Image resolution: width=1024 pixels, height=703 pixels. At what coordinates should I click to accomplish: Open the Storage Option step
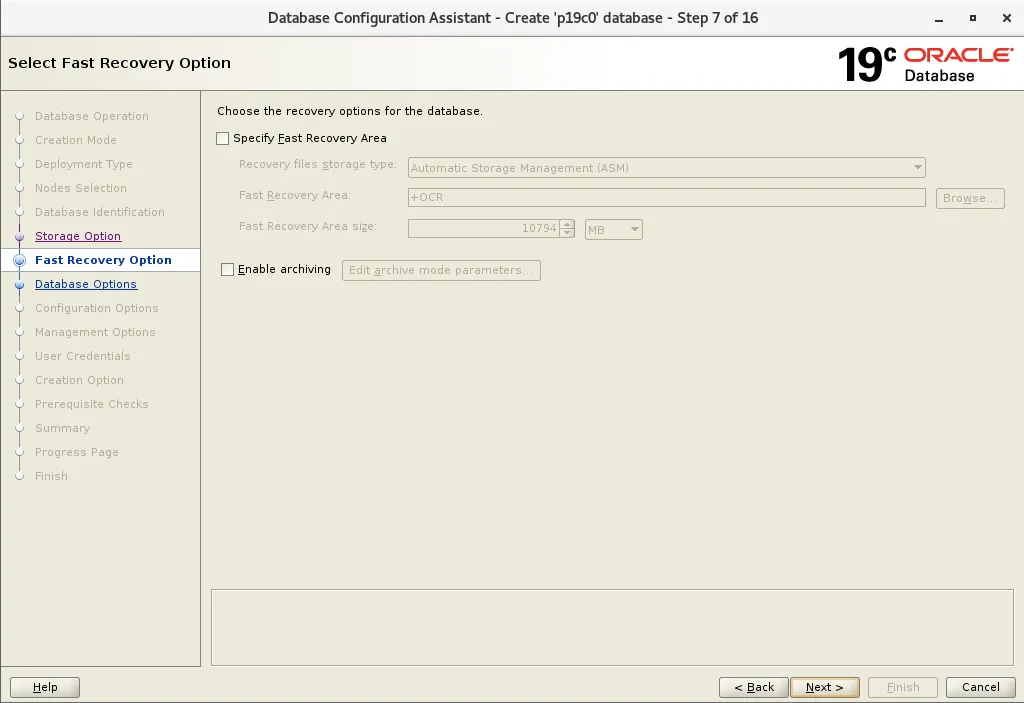click(78, 236)
